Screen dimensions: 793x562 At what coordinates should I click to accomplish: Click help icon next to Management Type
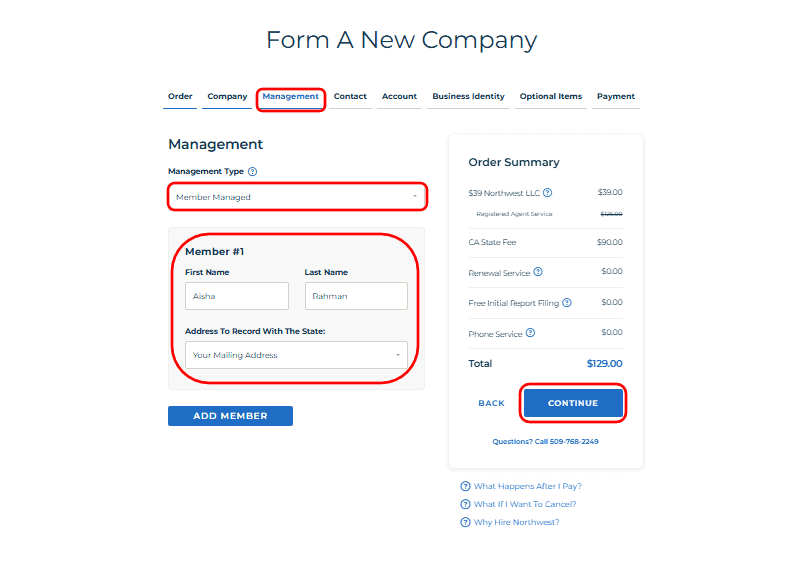click(x=252, y=171)
